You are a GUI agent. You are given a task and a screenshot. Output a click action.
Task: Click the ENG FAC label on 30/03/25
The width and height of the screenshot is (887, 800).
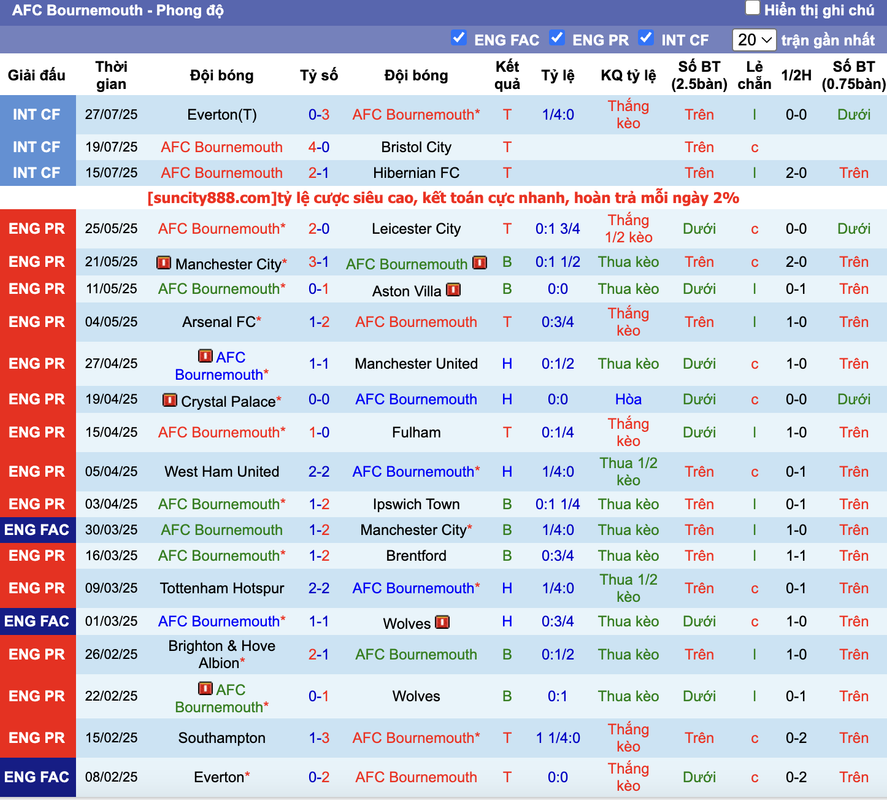pos(37,530)
